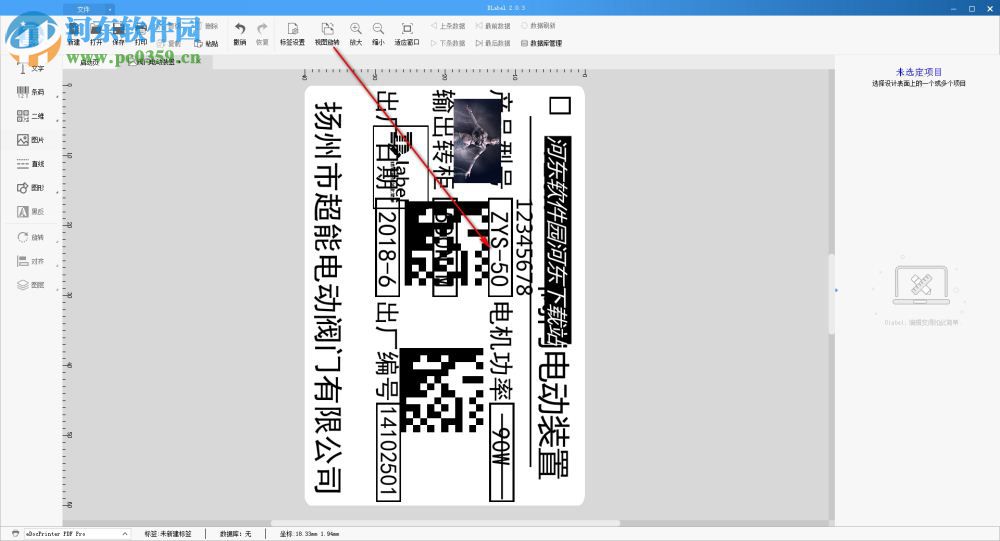
Task: Select the 图片 image tool
Action: click(x=30, y=140)
